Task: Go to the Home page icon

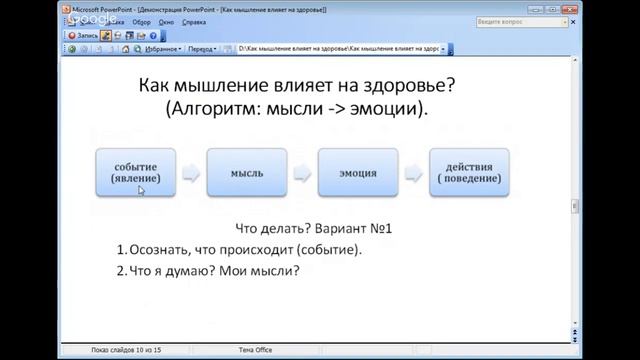Action: (x=126, y=49)
